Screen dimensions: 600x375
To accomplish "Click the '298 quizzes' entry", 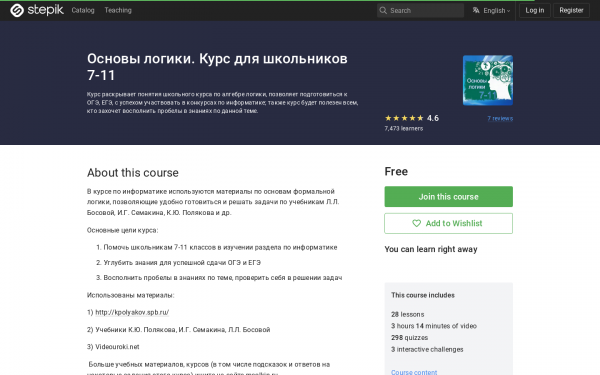I will click(x=409, y=338).
